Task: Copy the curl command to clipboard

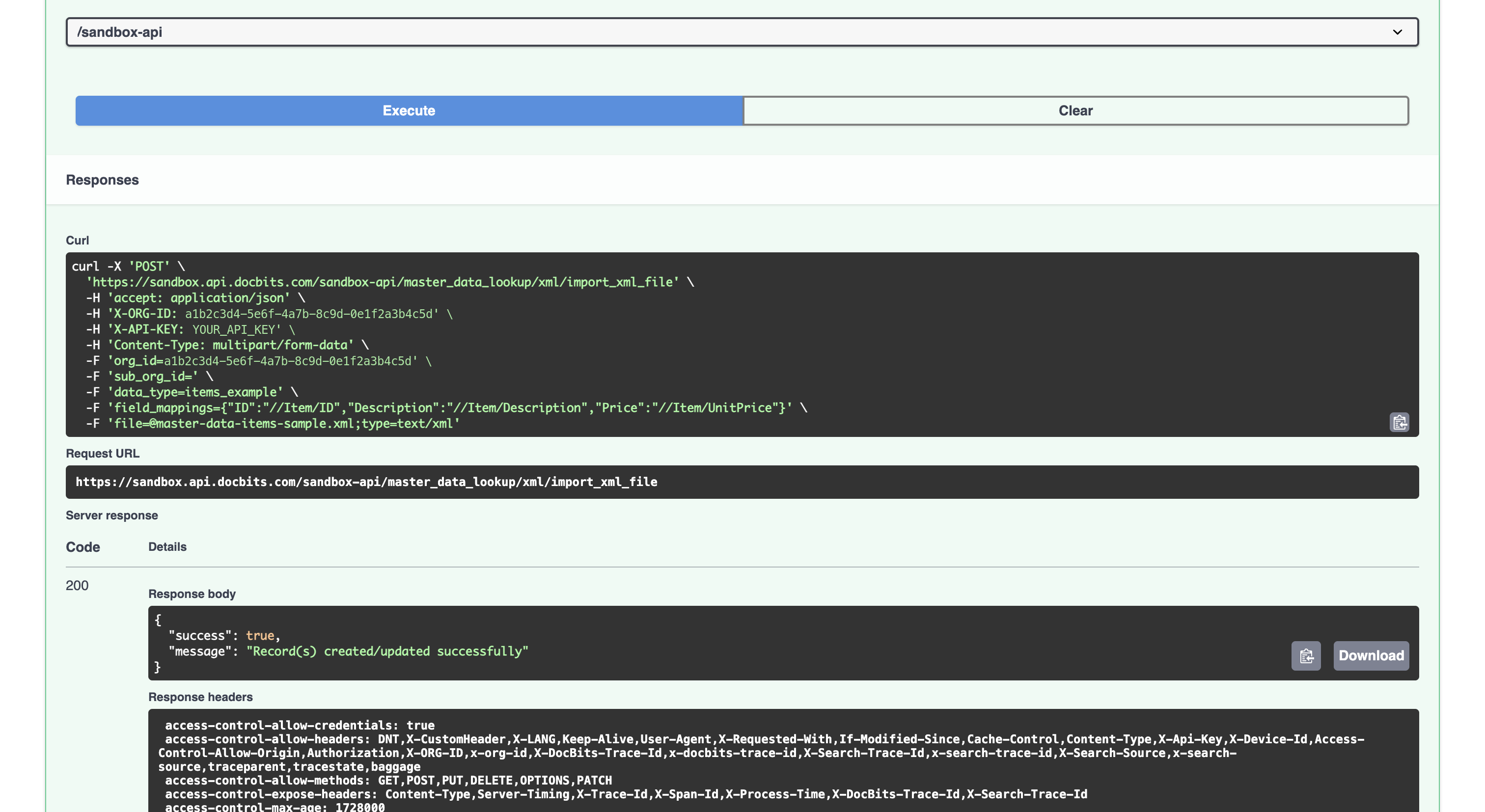Action: pos(1399,422)
